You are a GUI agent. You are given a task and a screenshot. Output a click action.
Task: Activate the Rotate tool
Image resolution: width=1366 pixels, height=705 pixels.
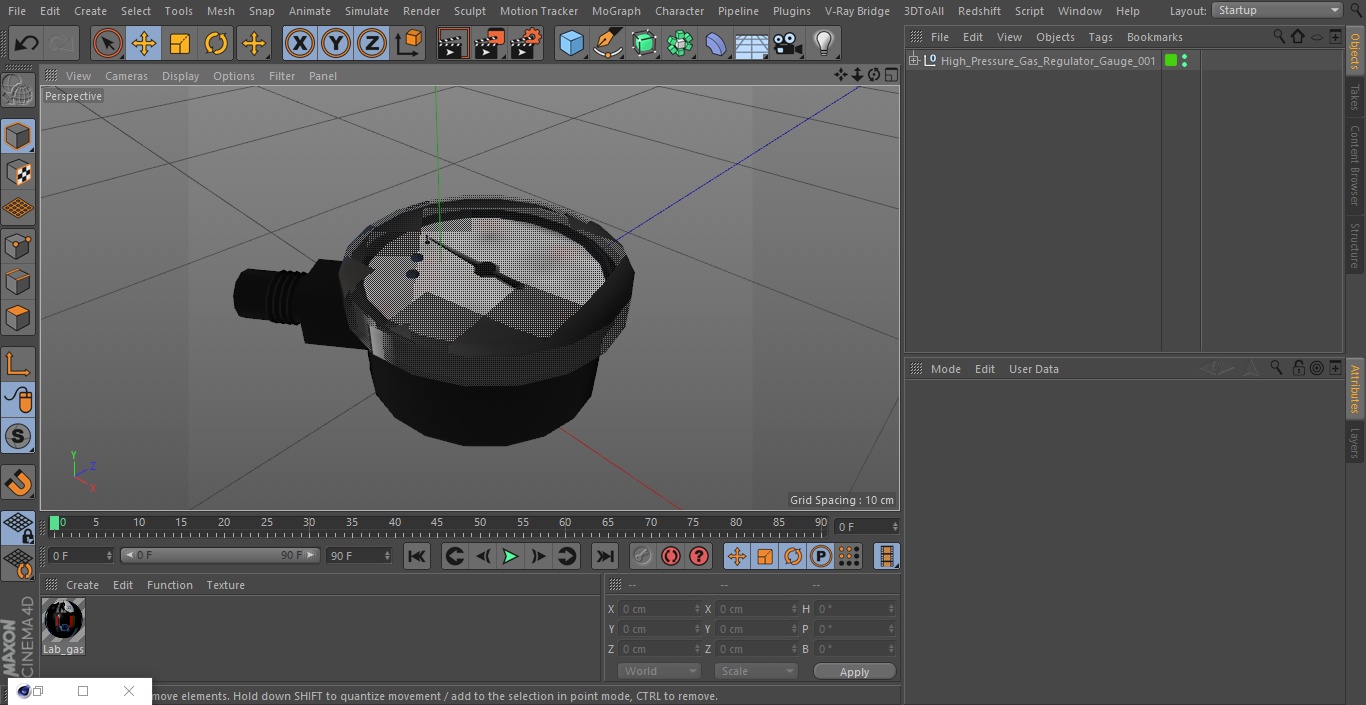coord(216,43)
